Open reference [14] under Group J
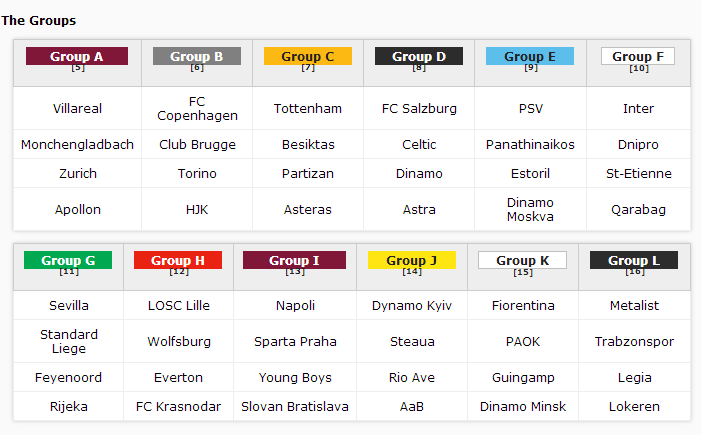Image resolution: width=701 pixels, height=435 pixels. (412, 272)
